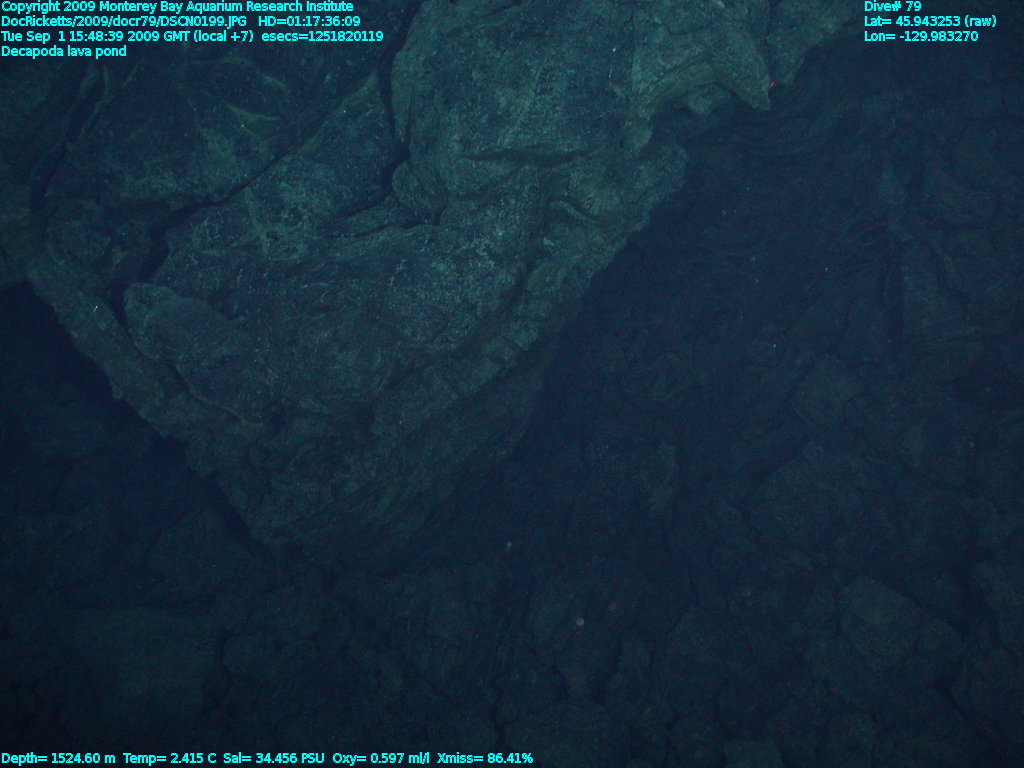Click the 'Dive# 79' label

[892, 7]
